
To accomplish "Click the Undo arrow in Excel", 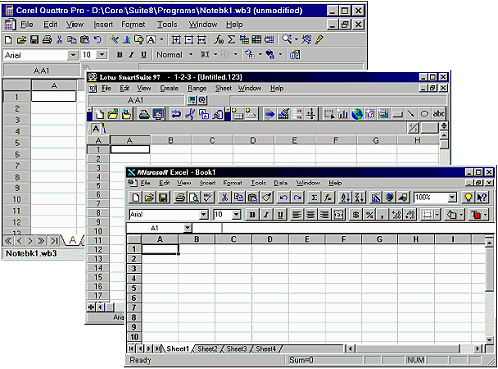I will (x=283, y=198).
